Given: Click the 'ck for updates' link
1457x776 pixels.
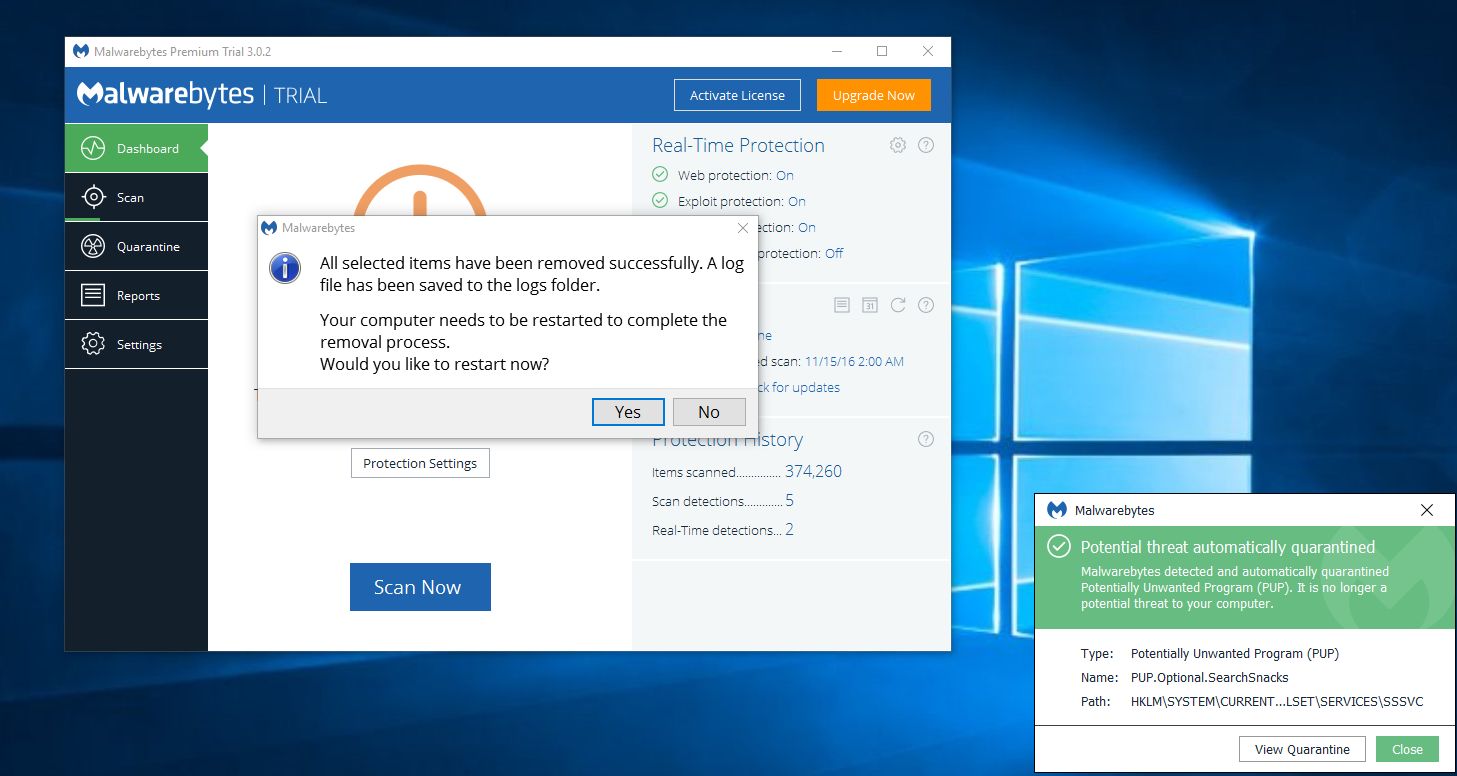Looking at the screenshot, I should tap(797, 387).
